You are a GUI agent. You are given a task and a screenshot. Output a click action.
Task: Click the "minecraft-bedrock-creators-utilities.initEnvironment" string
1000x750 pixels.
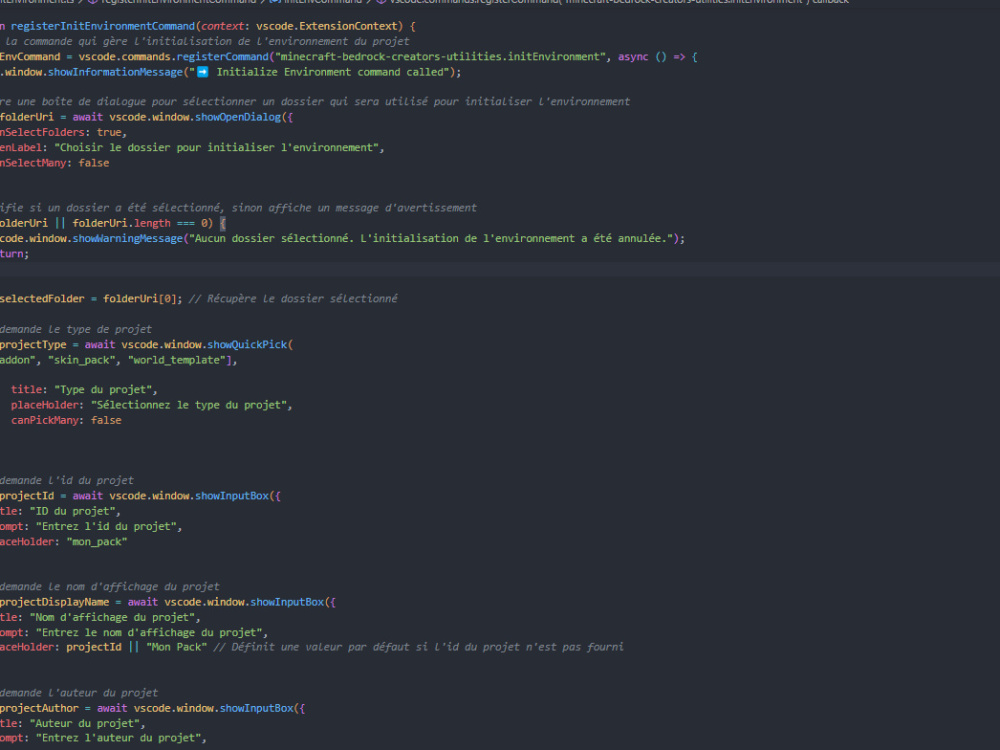pyautogui.click(x=440, y=57)
